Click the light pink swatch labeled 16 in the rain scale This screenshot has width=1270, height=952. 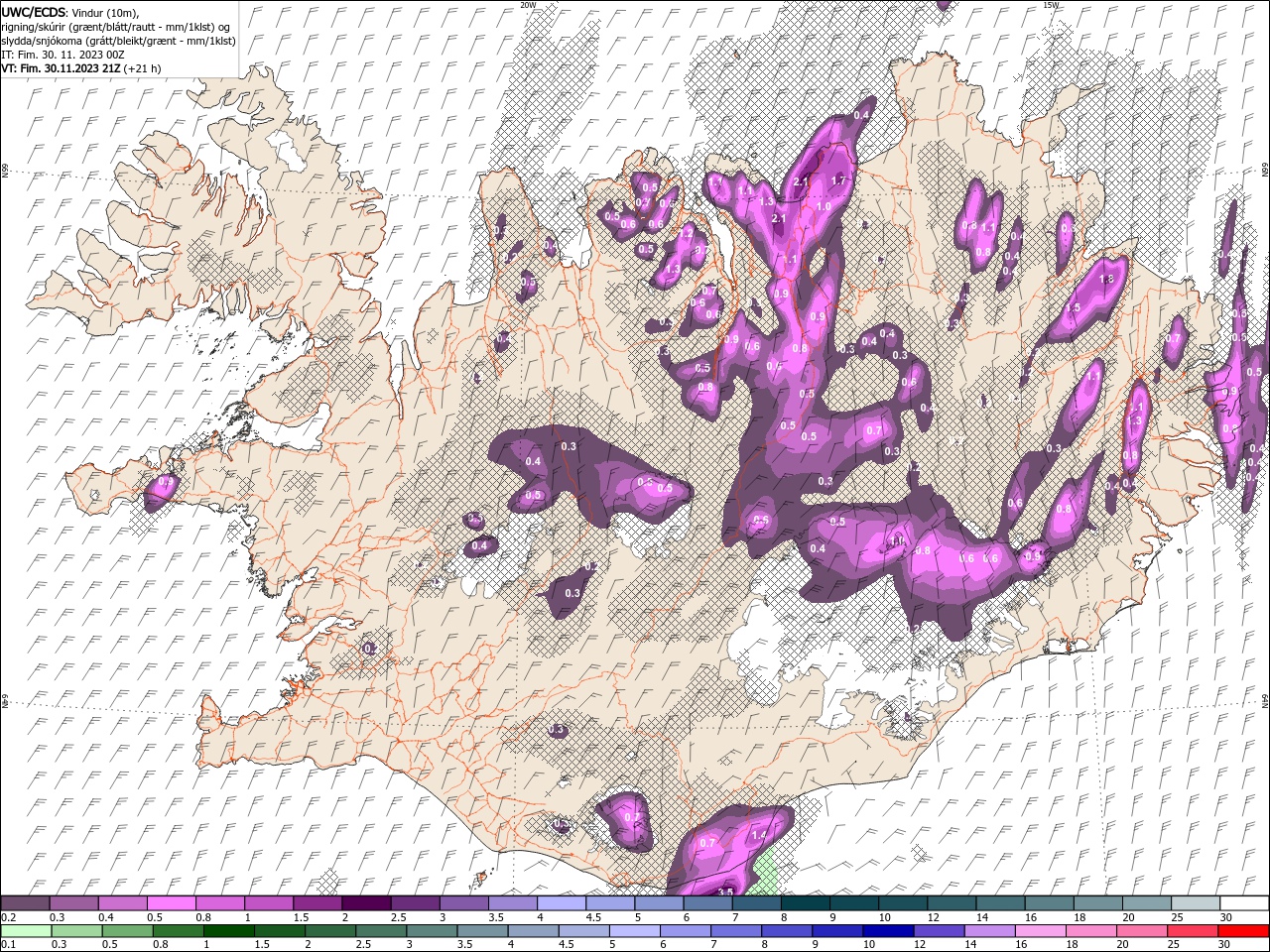click(1040, 931)
